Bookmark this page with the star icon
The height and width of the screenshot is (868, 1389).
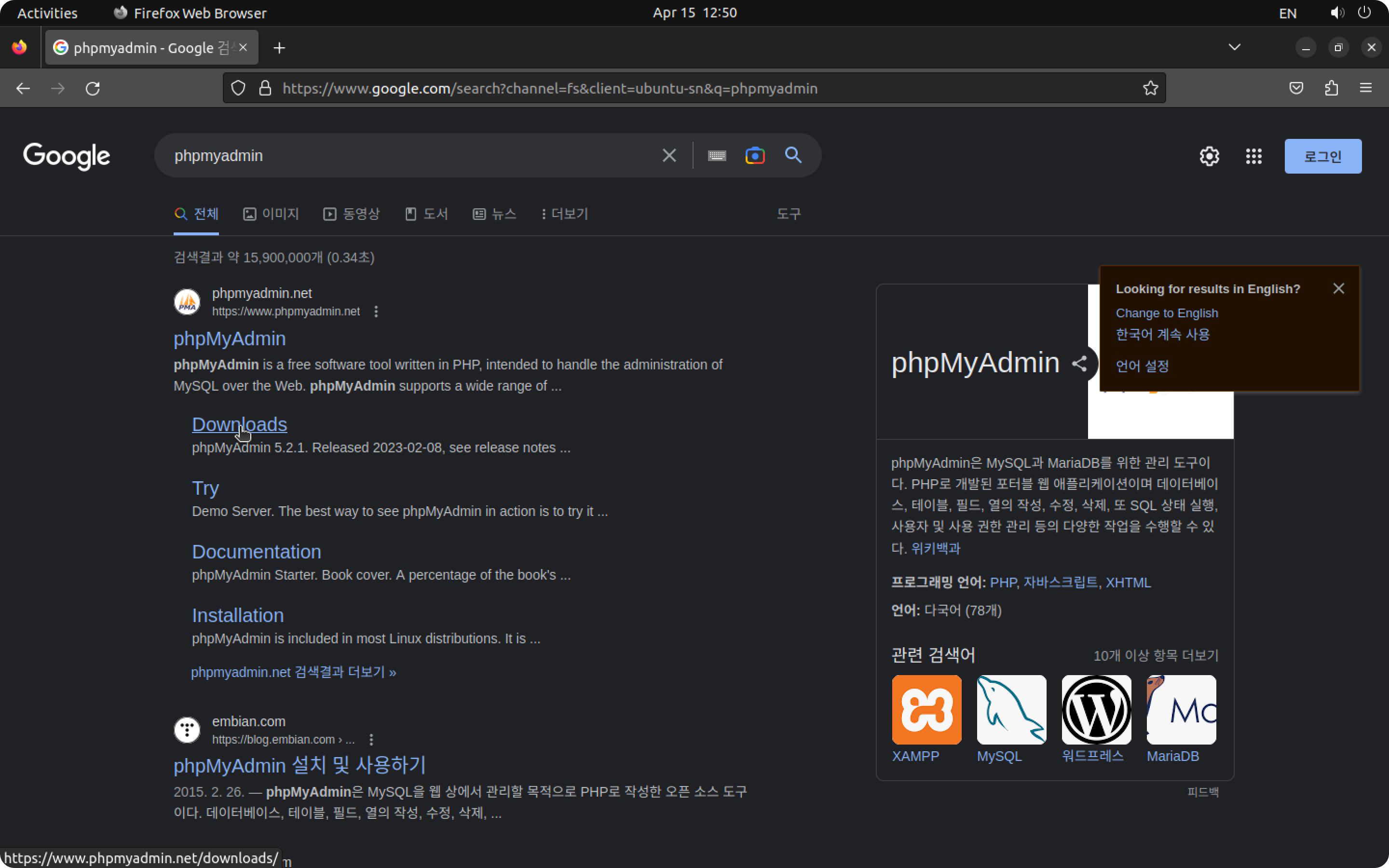(x=1150, y=88)
